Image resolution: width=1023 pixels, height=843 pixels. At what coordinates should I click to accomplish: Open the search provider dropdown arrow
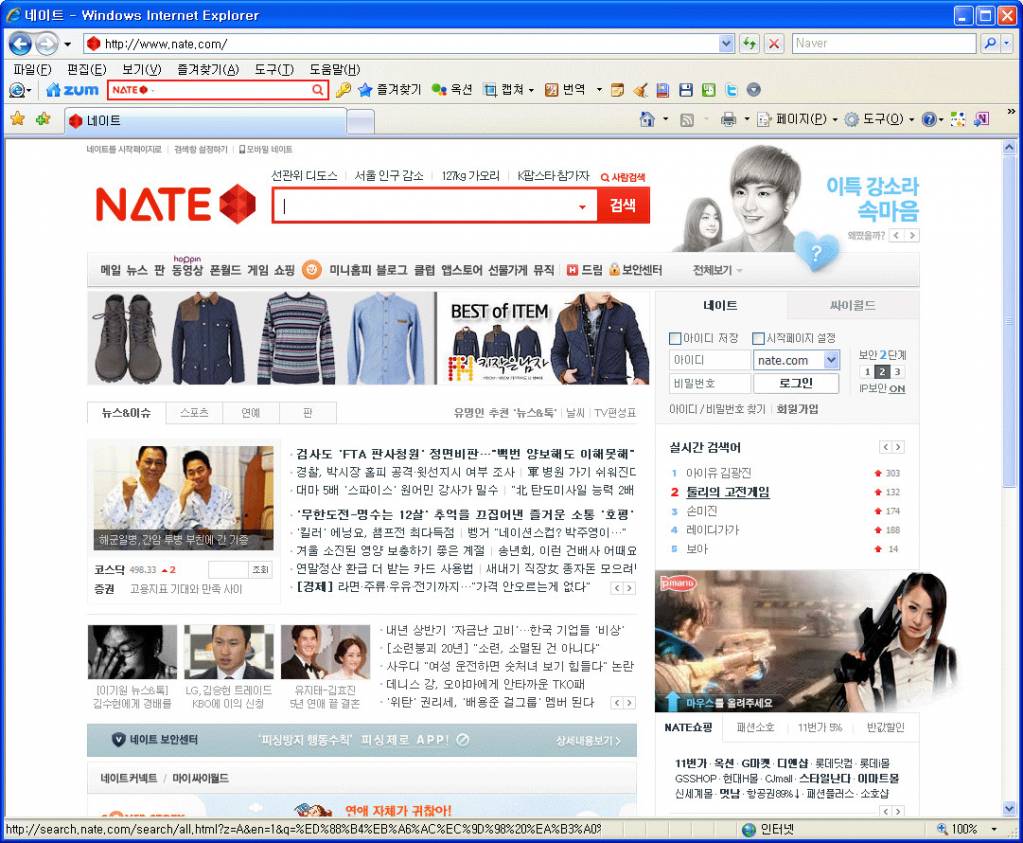tap(1007, 44)
